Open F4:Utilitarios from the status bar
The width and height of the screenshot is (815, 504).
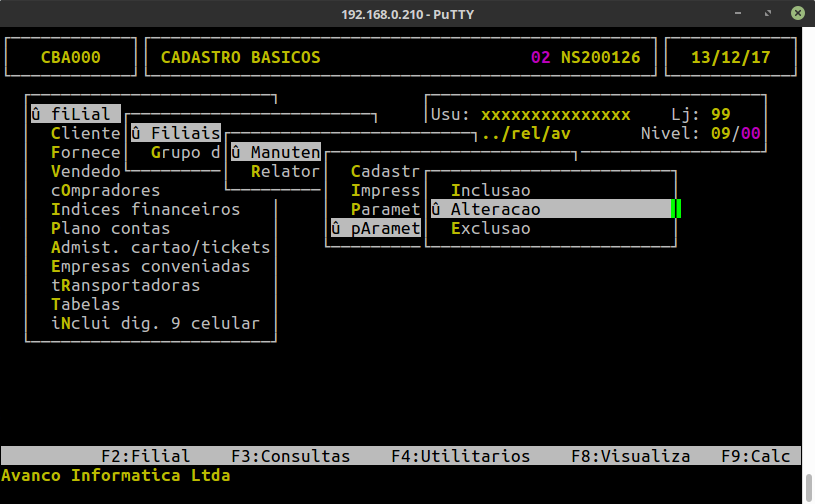460,456
